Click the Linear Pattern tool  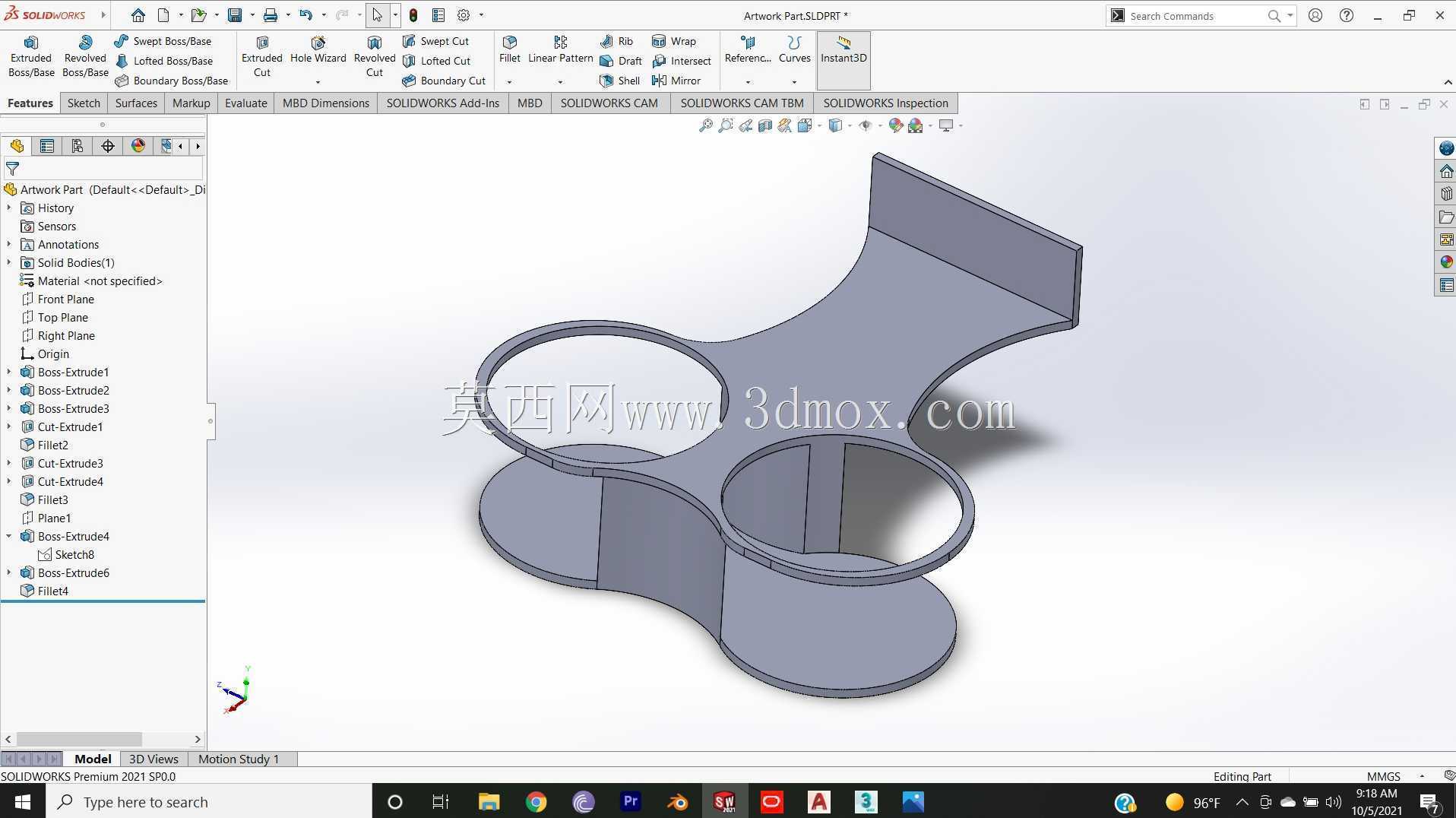[560, 50]
